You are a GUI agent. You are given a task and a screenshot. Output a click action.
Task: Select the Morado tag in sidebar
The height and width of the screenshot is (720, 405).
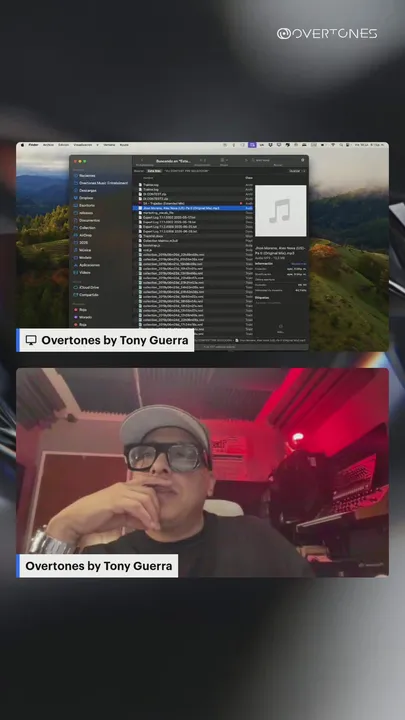point(83,317)
